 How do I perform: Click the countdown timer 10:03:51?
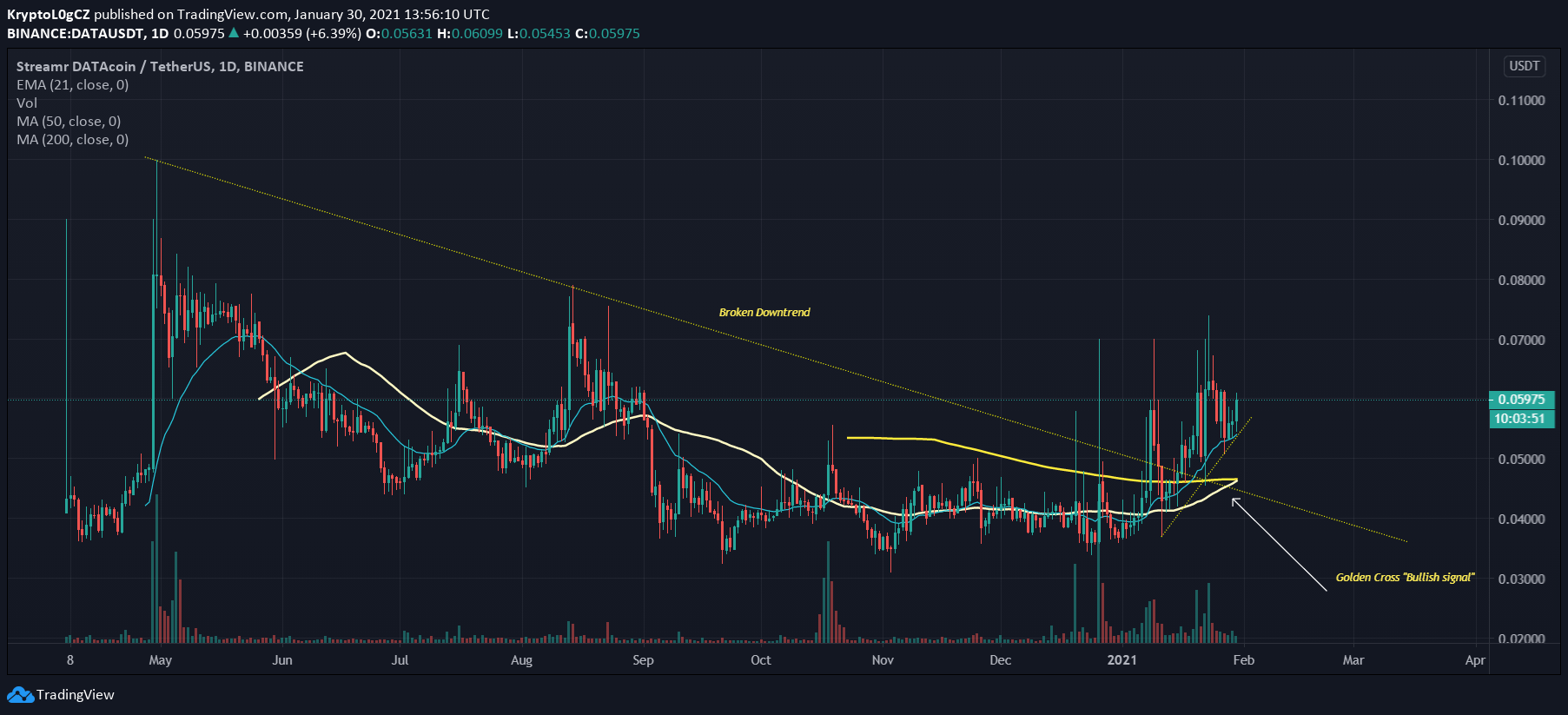coord(1521,419)
